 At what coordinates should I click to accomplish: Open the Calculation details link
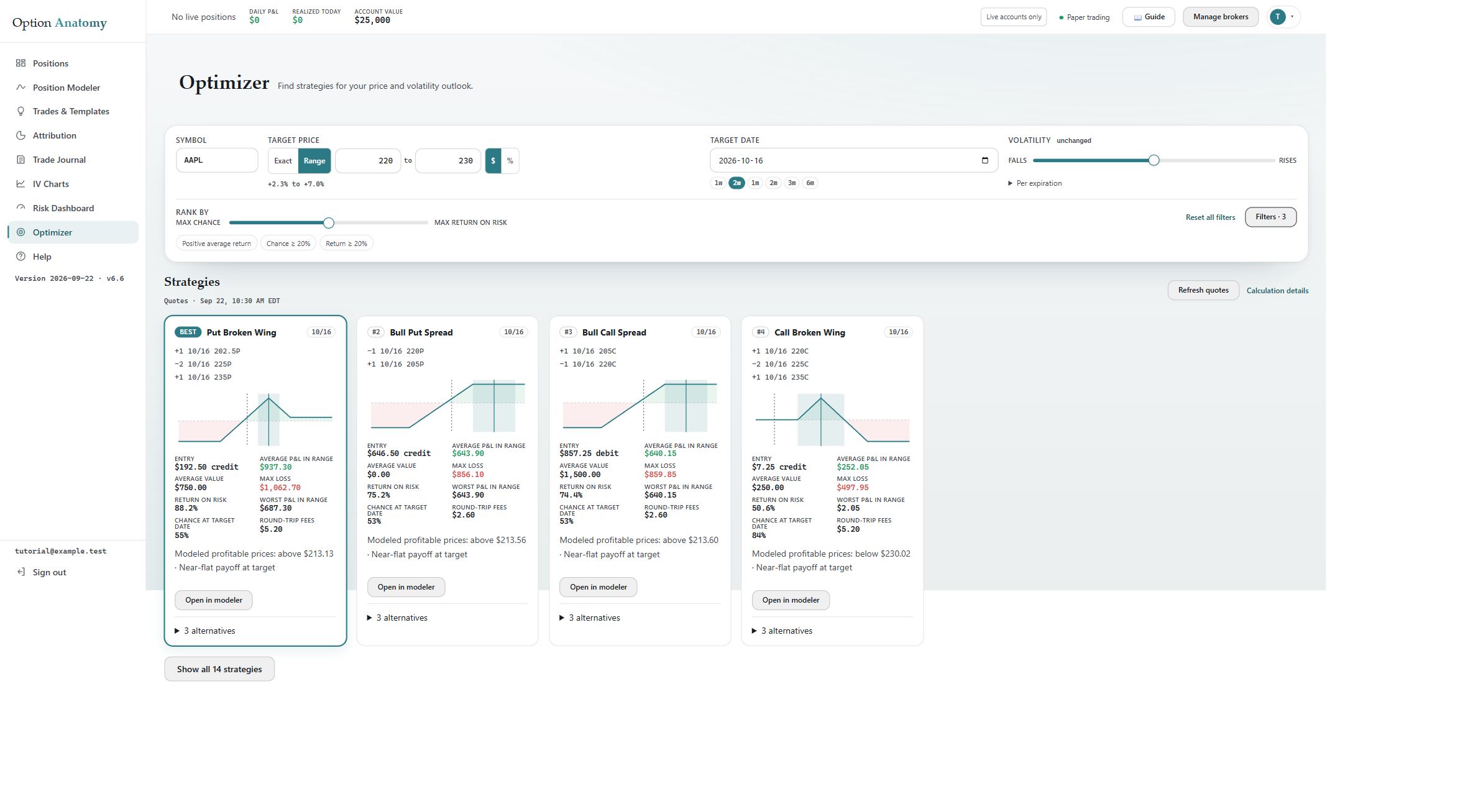pyautogui.click(x=1277, y=291)
